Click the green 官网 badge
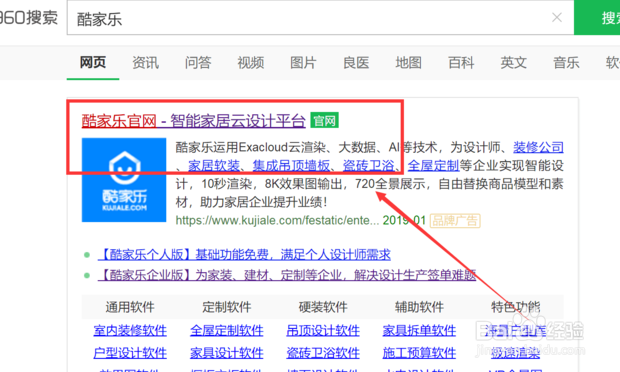The width and height of the screenshot is (620, 372). pyautogui.click(x=324, y=121)
